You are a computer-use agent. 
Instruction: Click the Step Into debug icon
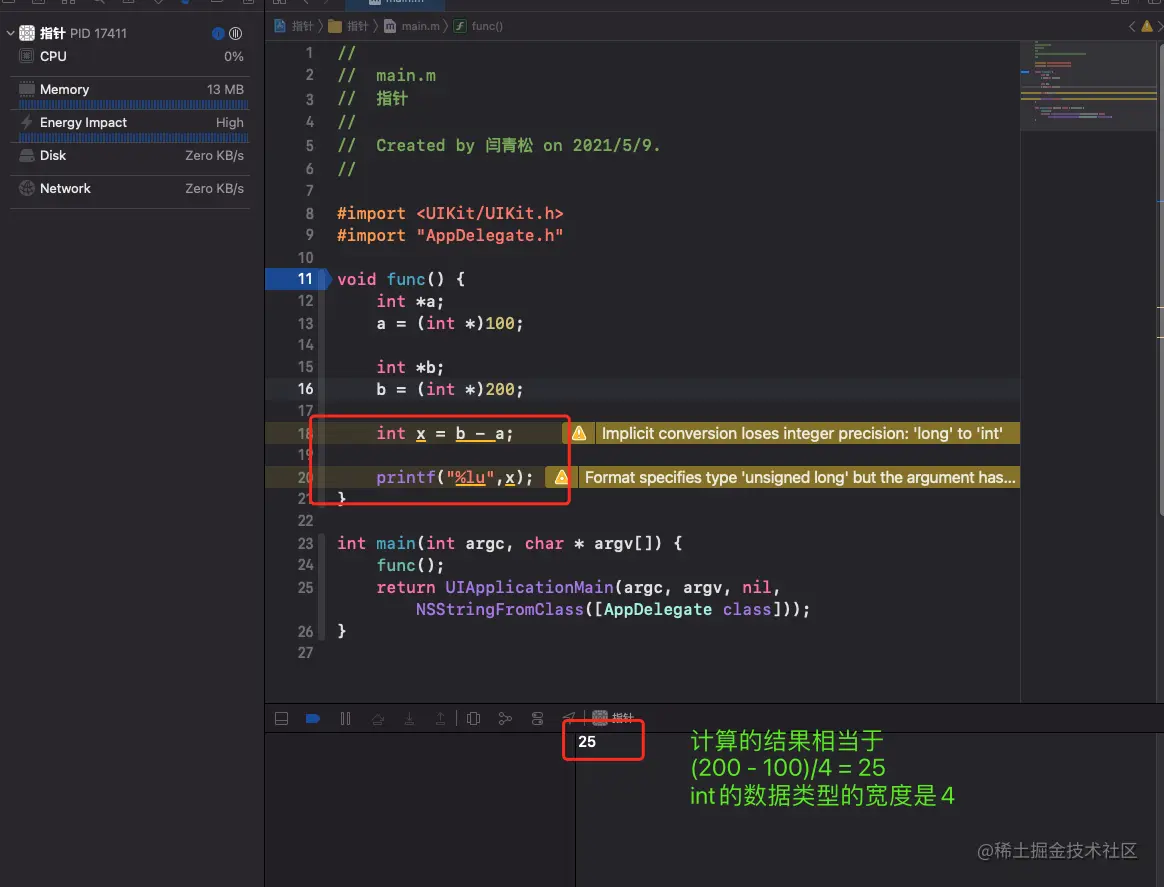pos(409,719)
